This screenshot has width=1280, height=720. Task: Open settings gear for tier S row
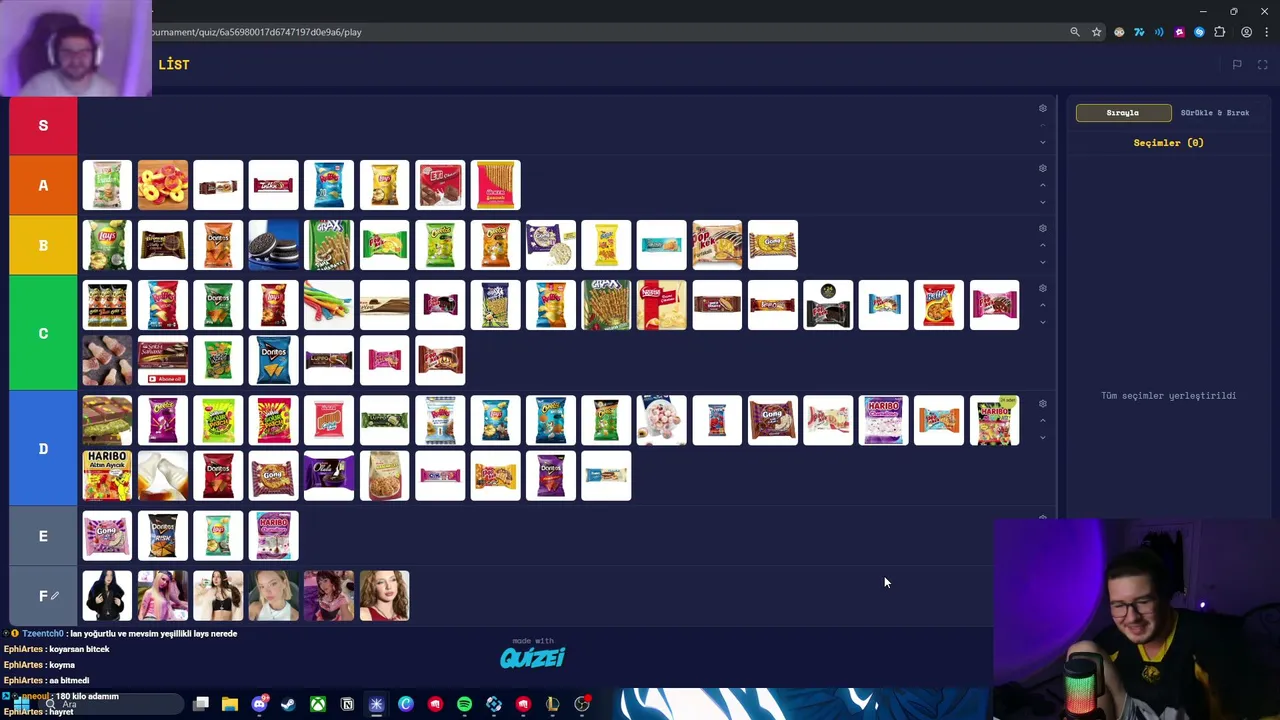point(1042,108)
